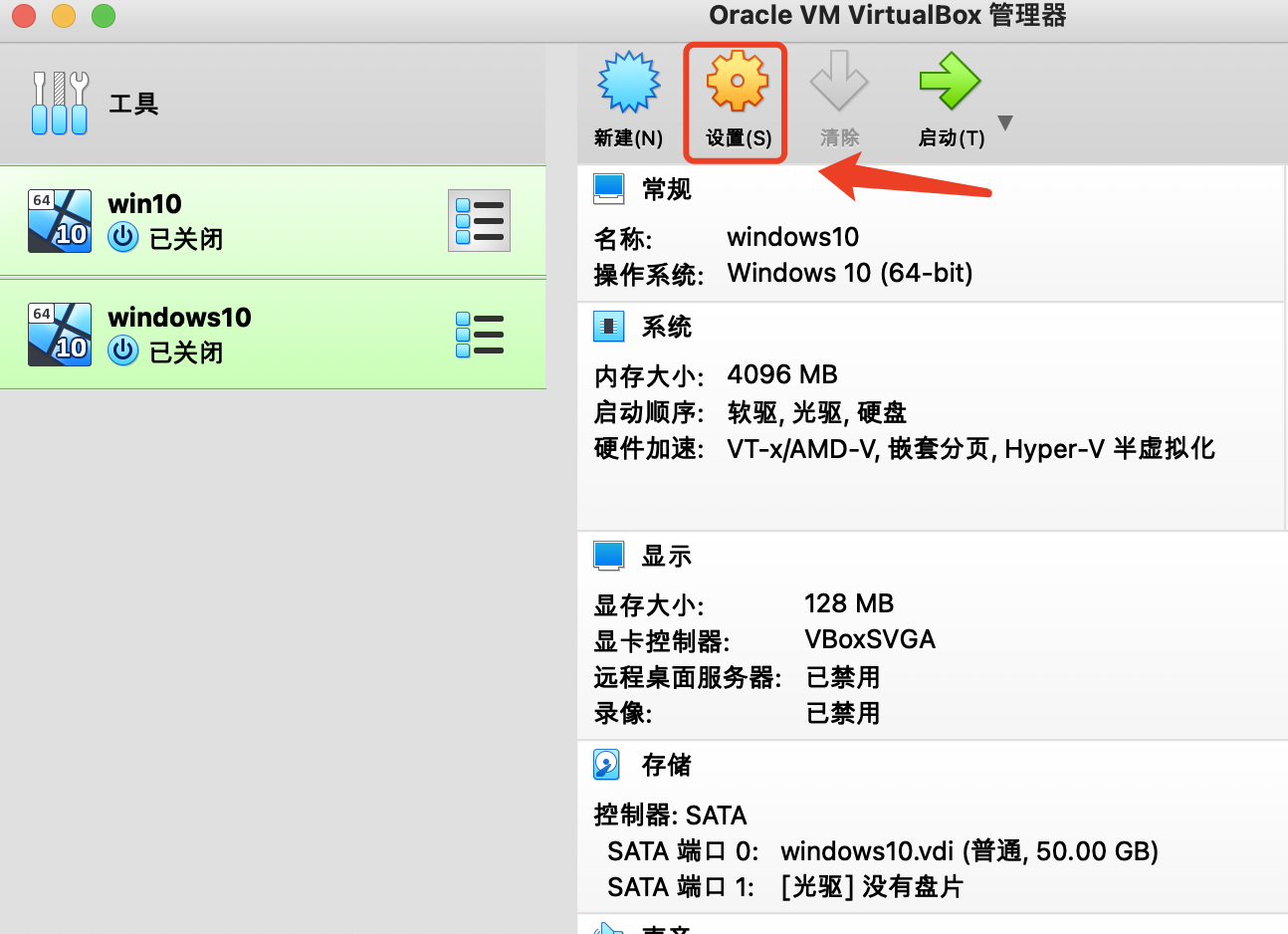The height and width of the screenshot is (934, 1288).
Task: Open windows10's details list menu button
Action: pyautogui.click(x=479, y=334)
